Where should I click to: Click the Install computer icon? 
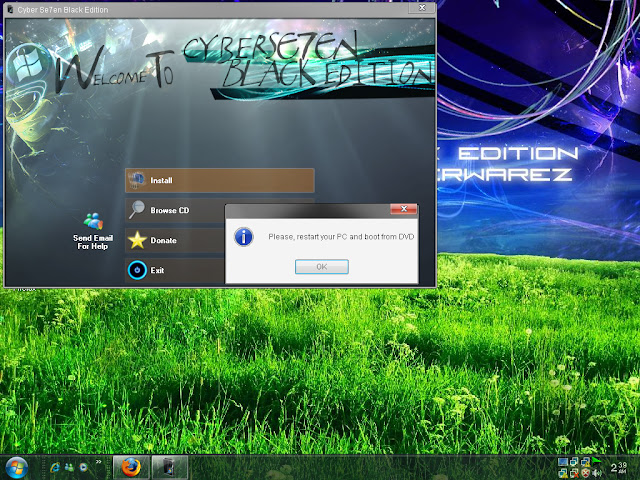(x=137, y=180)
